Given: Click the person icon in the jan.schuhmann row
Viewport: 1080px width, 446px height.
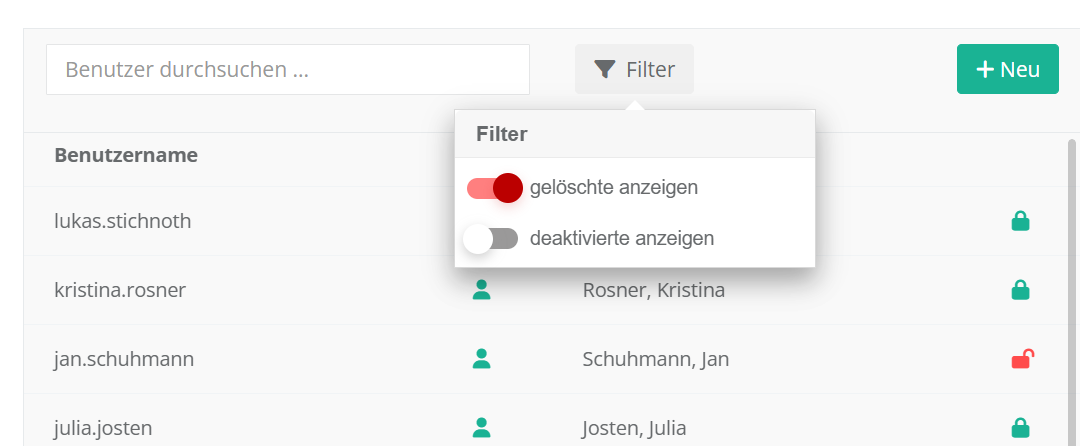Looking at the screenshot, I should (482, 359).
